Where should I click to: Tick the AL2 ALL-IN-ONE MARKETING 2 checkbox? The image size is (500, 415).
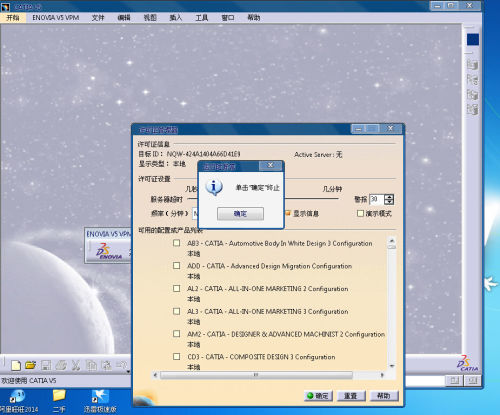click(x=177, y=288)
